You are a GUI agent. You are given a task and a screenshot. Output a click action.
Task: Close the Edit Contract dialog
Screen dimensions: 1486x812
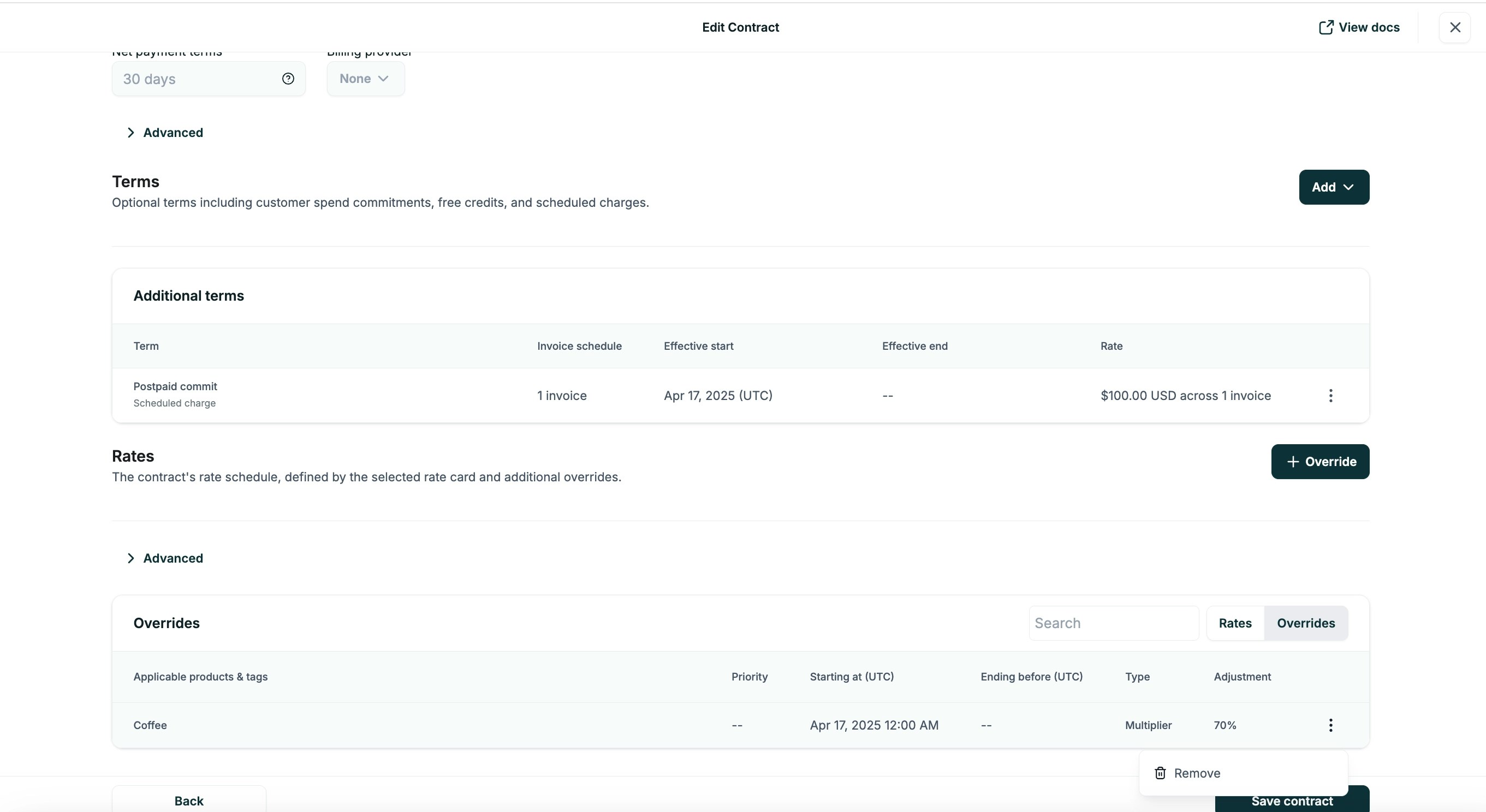pos(1455,27)
